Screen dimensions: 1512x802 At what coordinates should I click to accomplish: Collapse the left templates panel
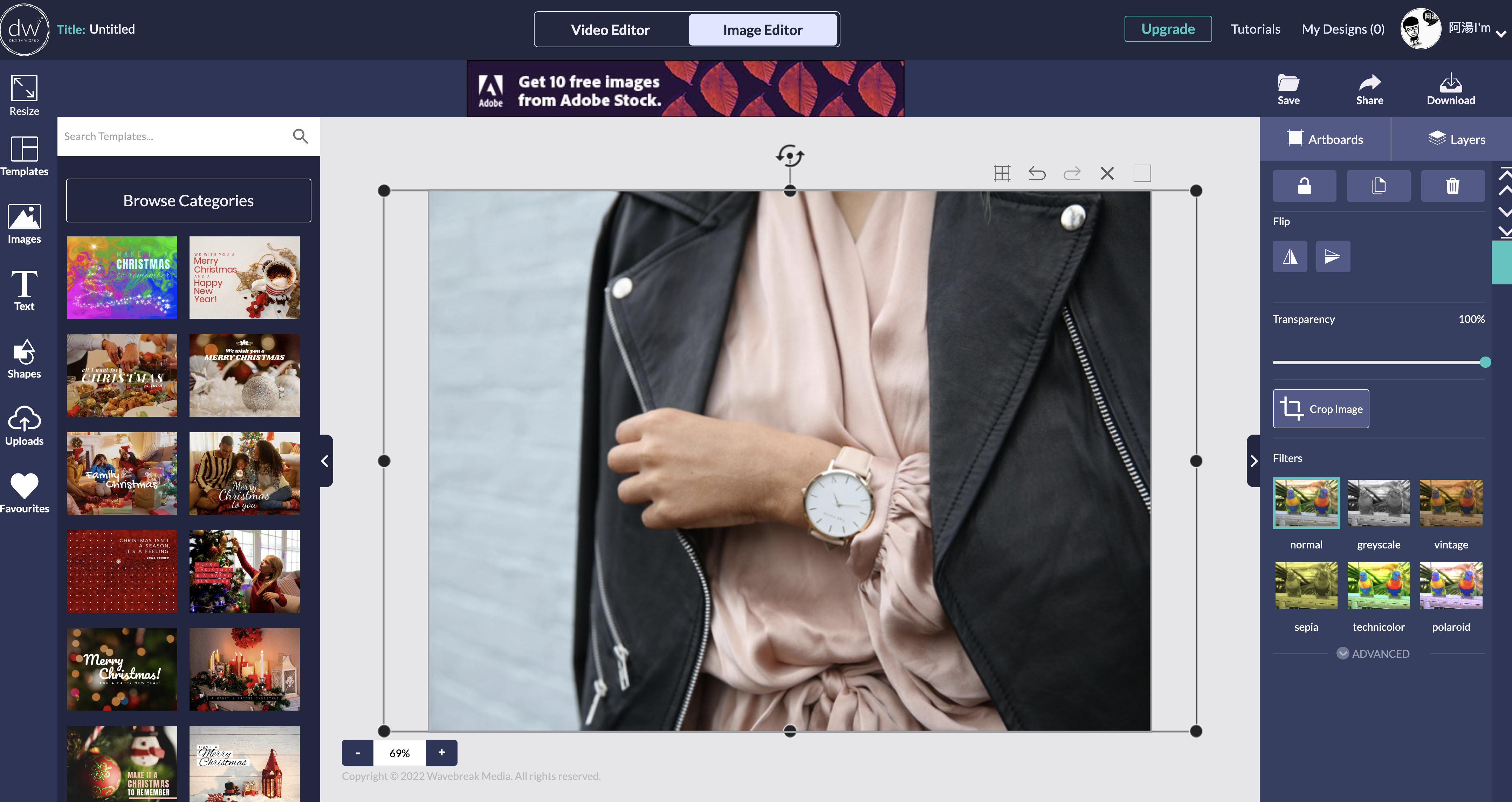pos(325,461)
